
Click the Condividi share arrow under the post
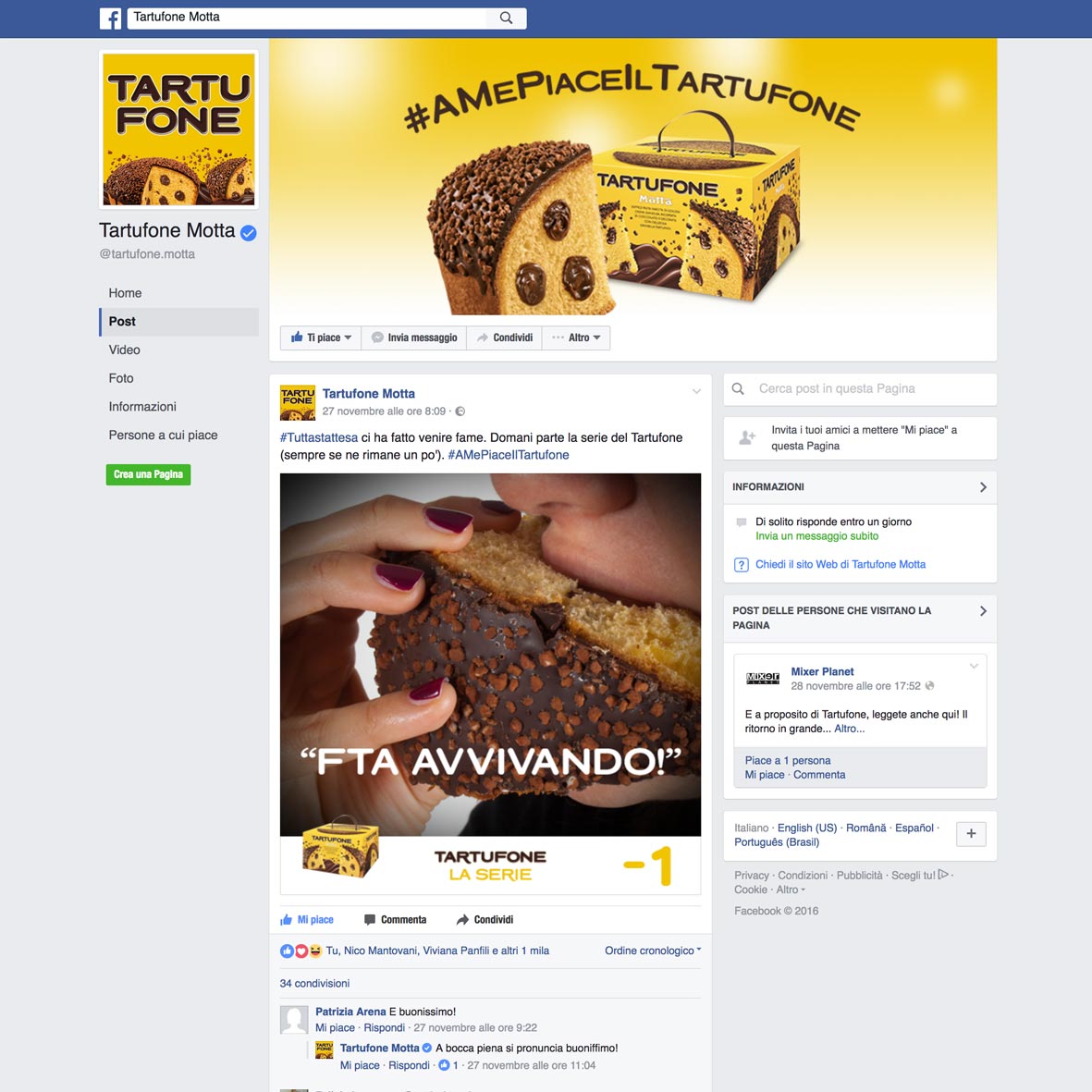click(462, 920)
